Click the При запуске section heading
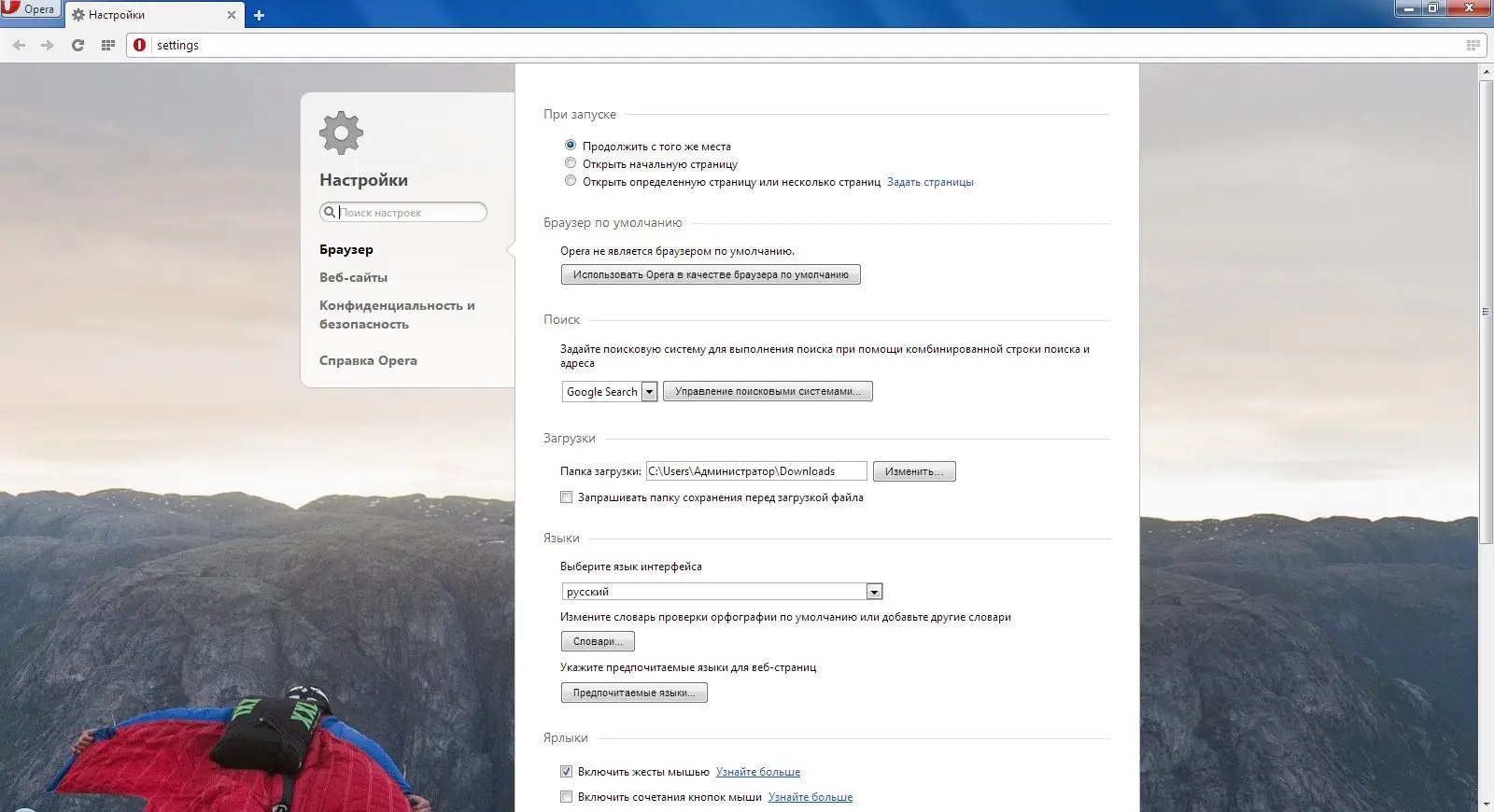The height and width of the screenshot is (812, 1494). pyautogui.click(x=580, y=114)
